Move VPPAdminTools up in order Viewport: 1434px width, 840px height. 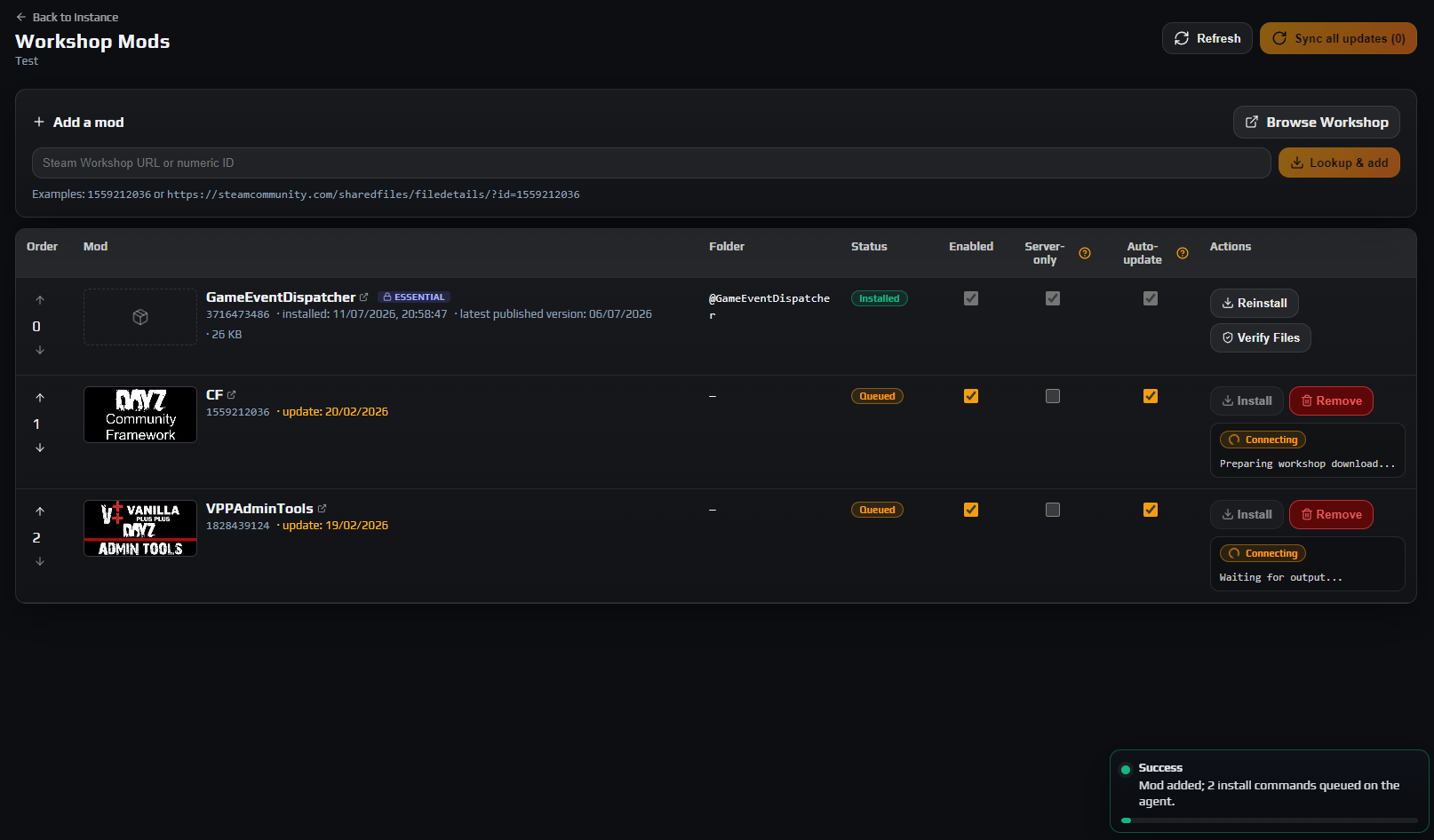point(40,511)
